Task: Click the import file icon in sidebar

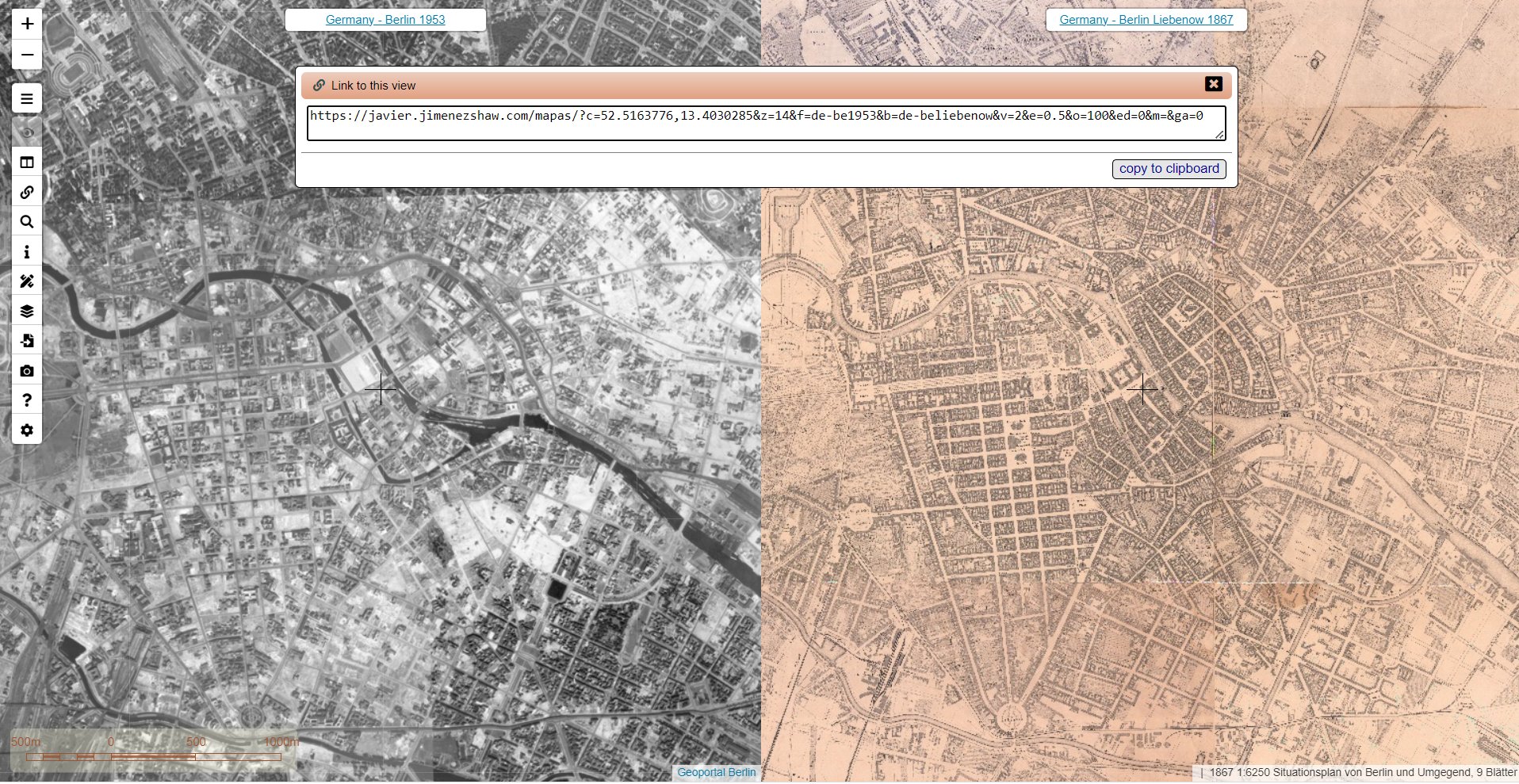Action: click(27, 341)
